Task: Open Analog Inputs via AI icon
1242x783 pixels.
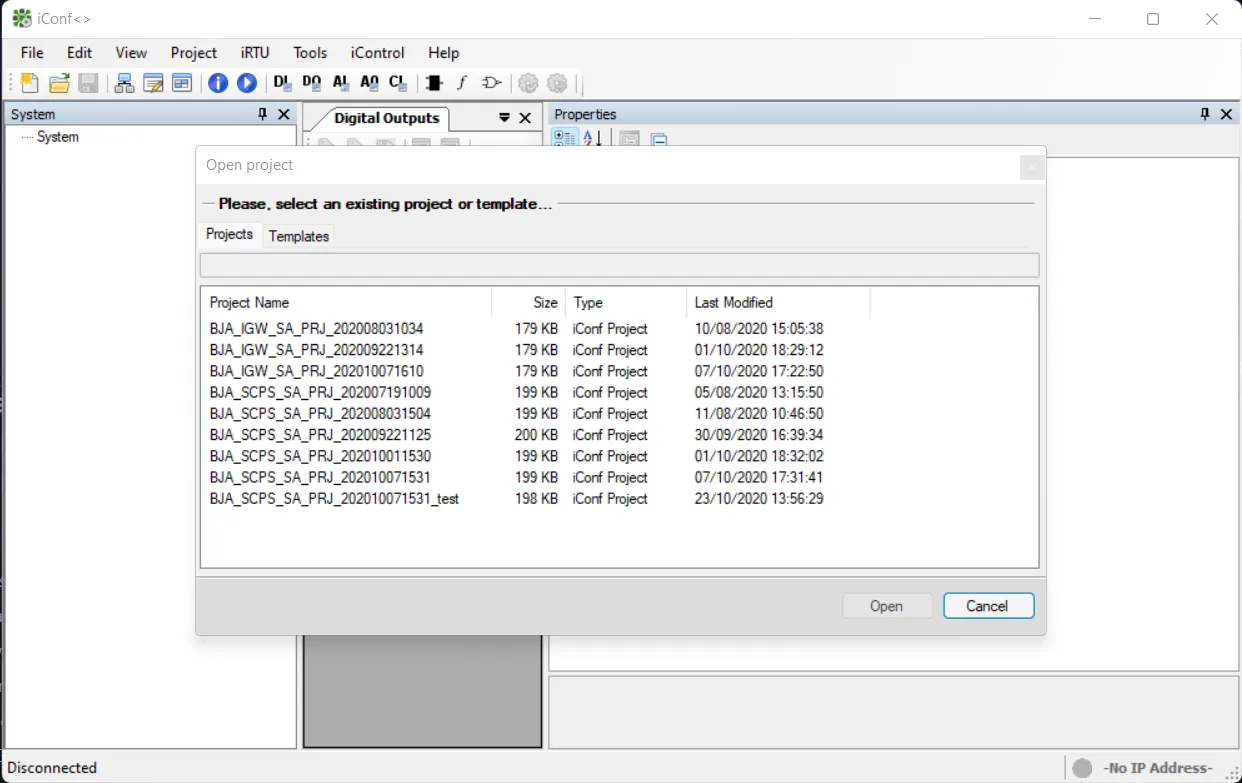Action: 341,83
